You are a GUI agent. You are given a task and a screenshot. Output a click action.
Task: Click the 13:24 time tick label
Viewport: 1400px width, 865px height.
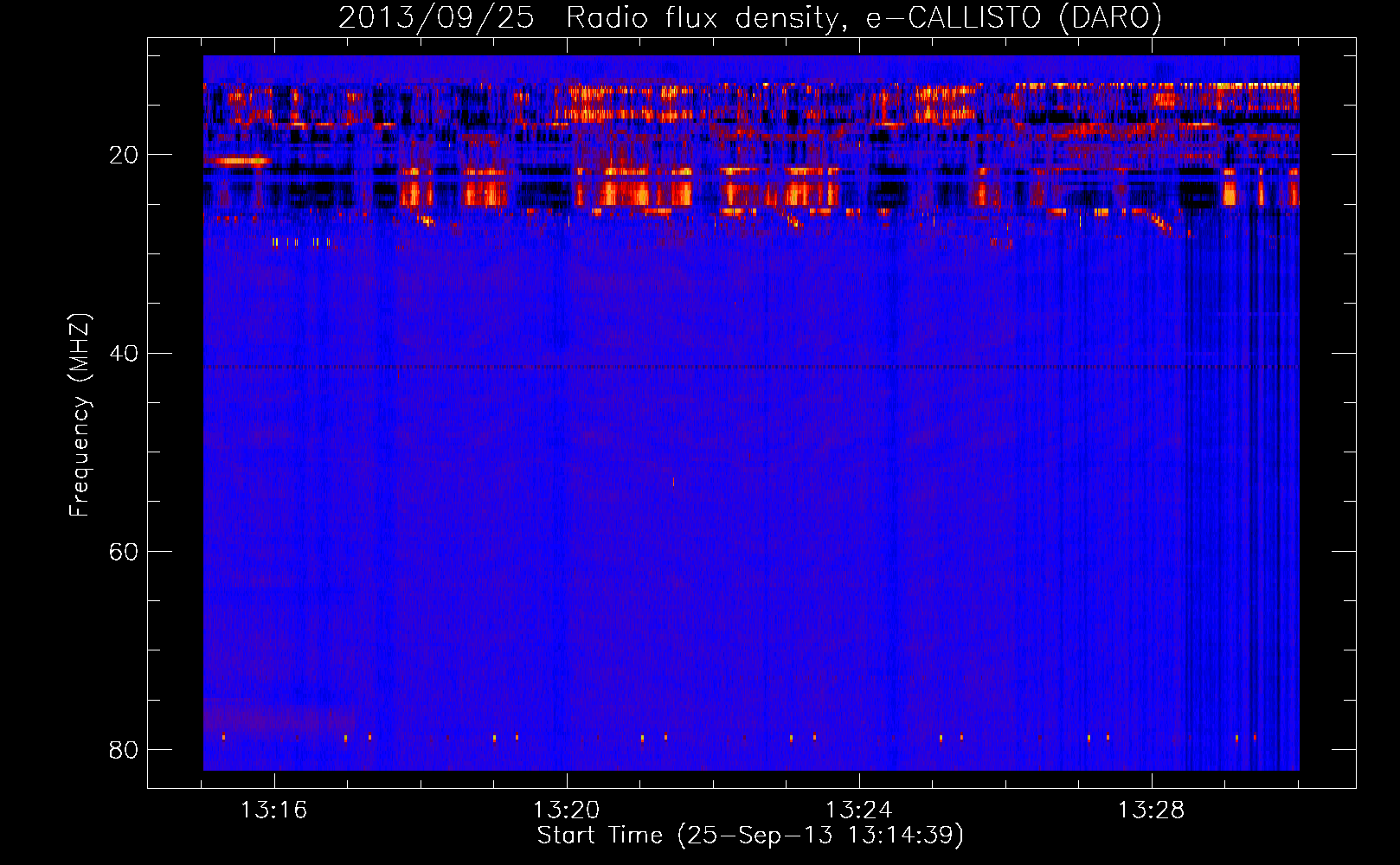tap(858, 811)
